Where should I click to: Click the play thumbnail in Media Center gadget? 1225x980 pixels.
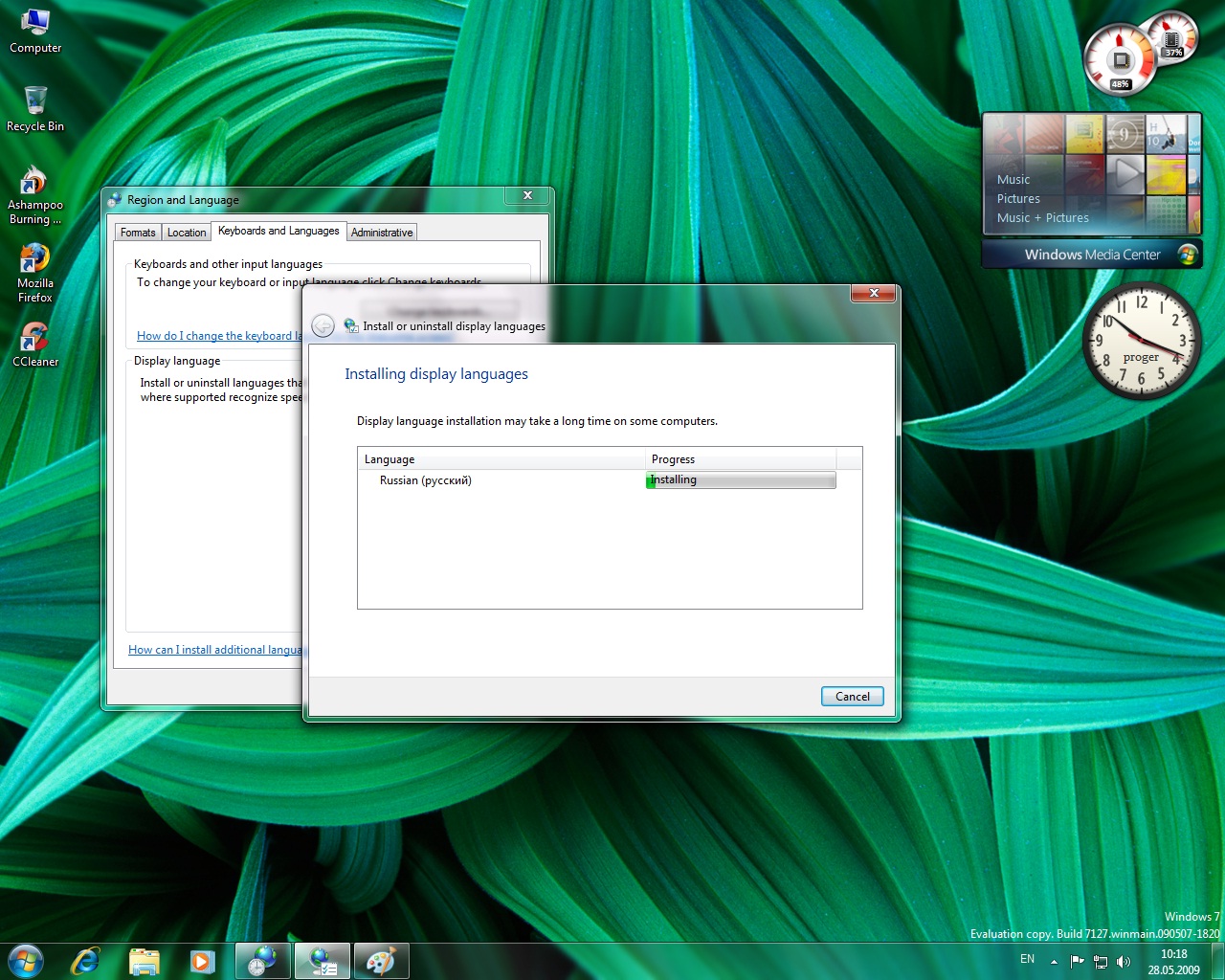click(x=1126, y=174)
